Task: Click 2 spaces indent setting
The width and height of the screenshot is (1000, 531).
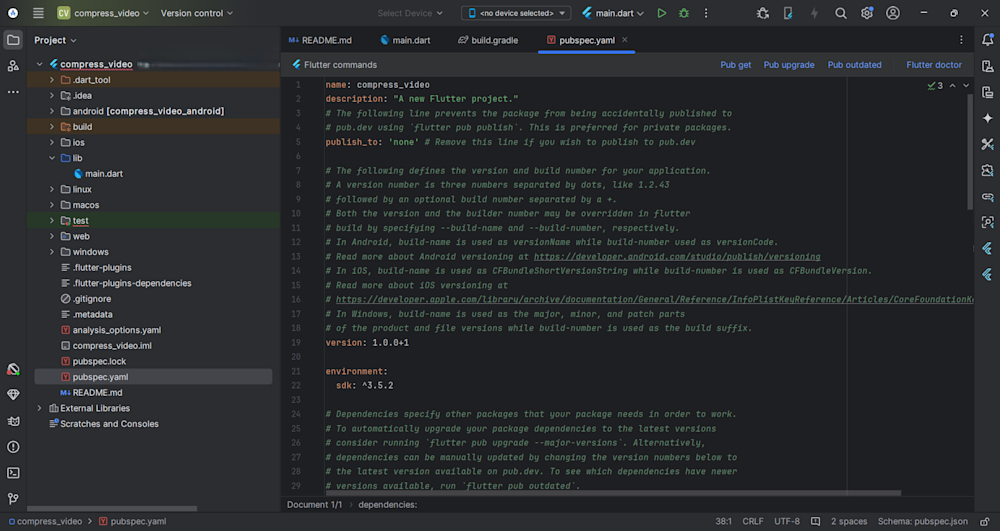Action: 848,521
